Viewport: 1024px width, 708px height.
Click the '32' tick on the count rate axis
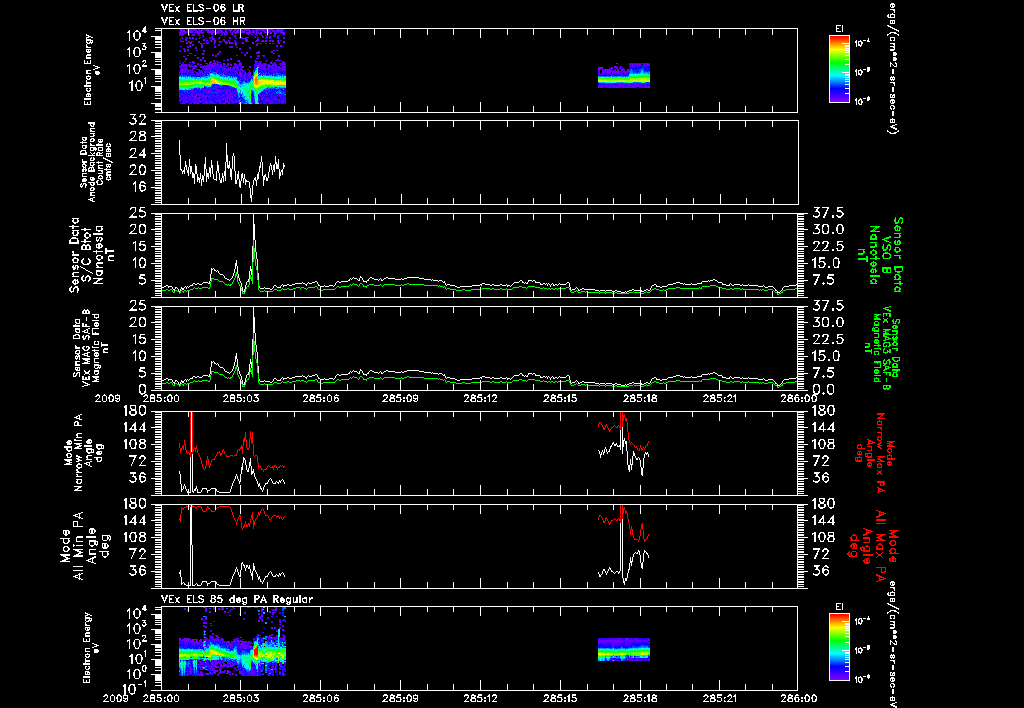tap(138, 120)
